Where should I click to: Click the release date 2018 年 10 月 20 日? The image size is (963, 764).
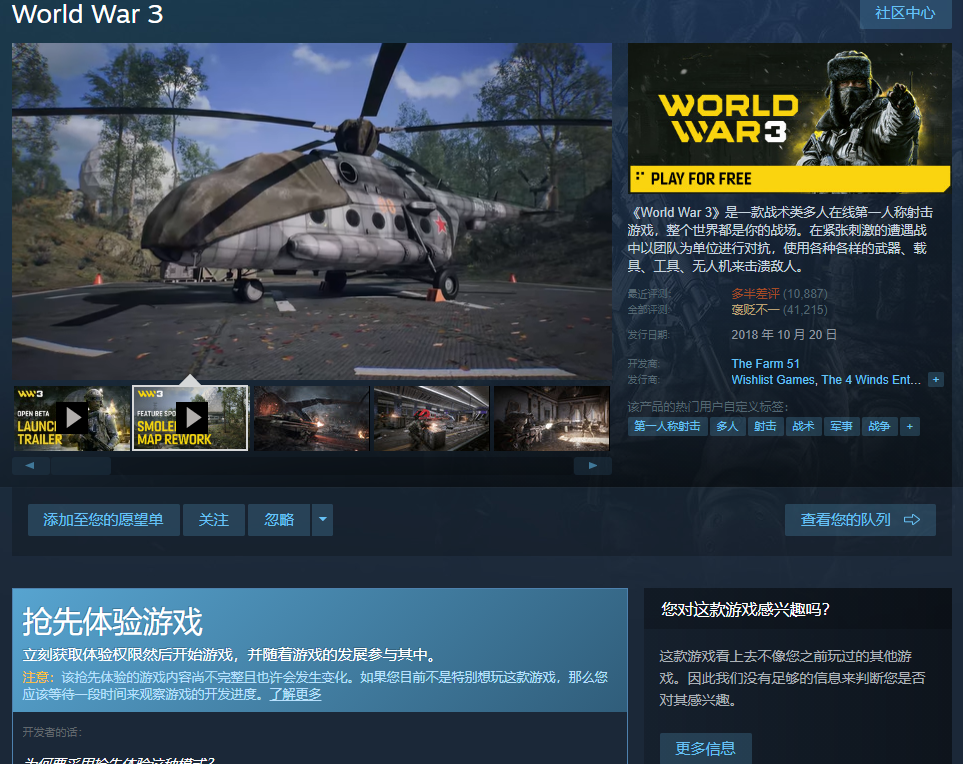(784, 335)
